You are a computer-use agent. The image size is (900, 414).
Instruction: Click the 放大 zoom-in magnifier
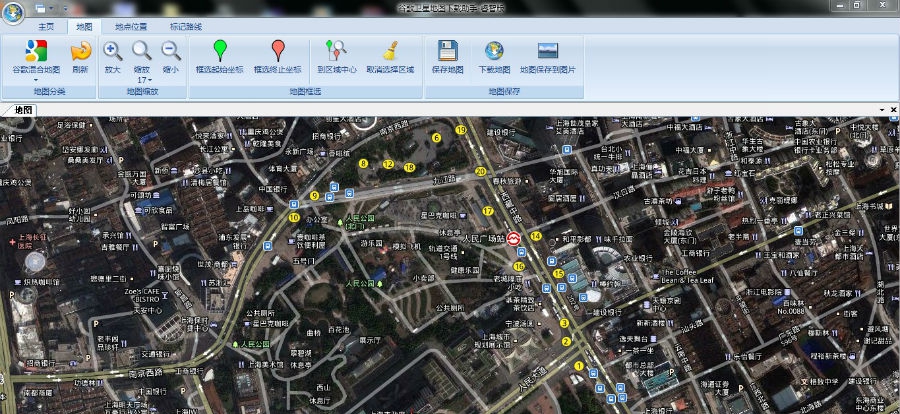pos(113,51)
